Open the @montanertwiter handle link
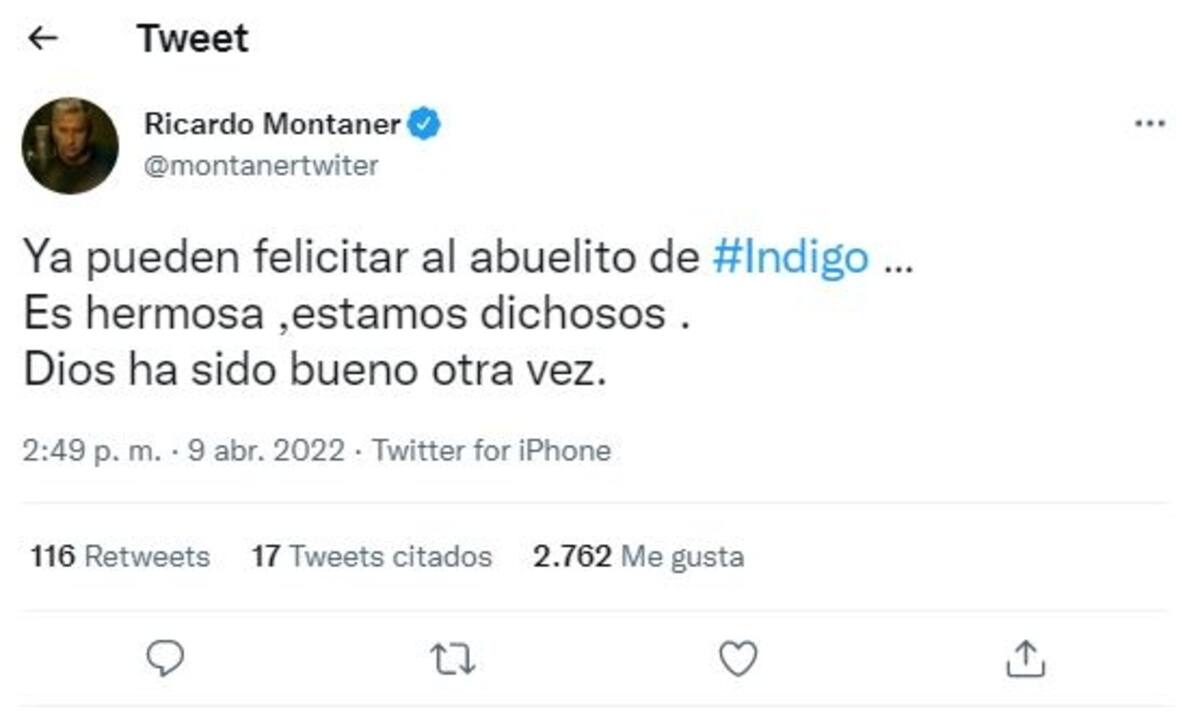This screenshot has width=1200, height=720. pos(261,165)
